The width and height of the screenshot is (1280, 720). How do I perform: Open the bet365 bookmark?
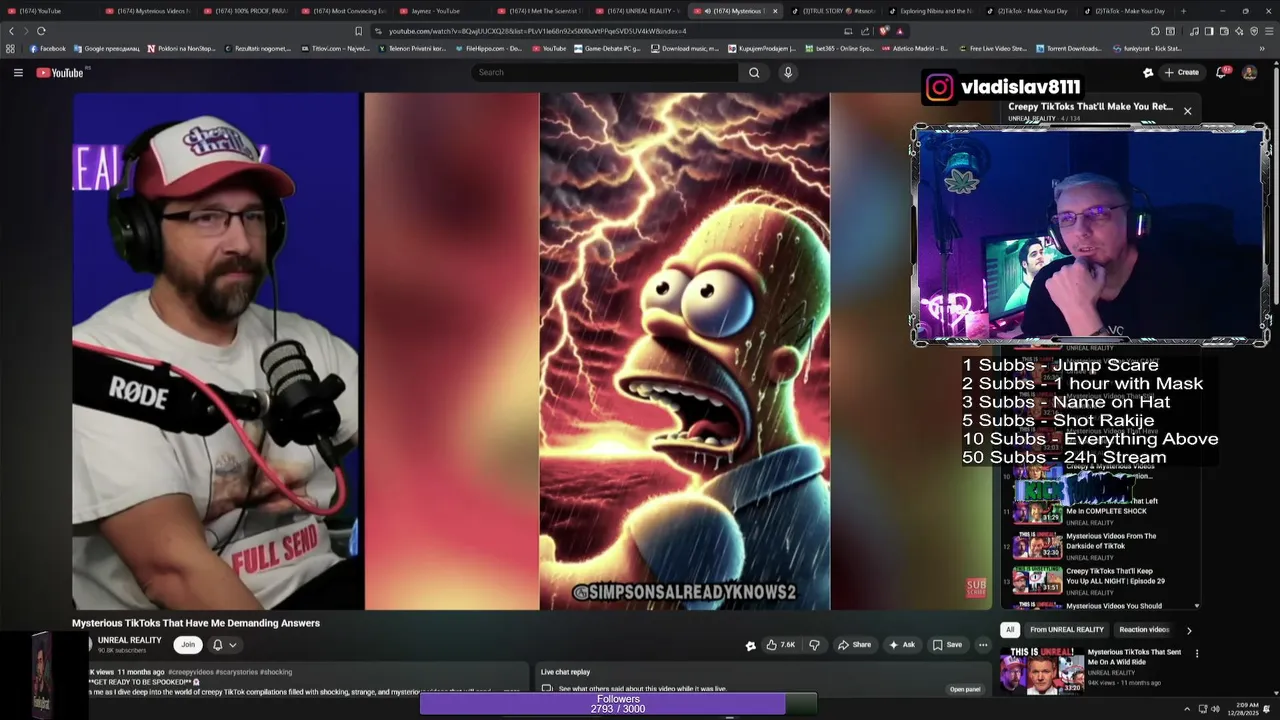pos(841,48)
